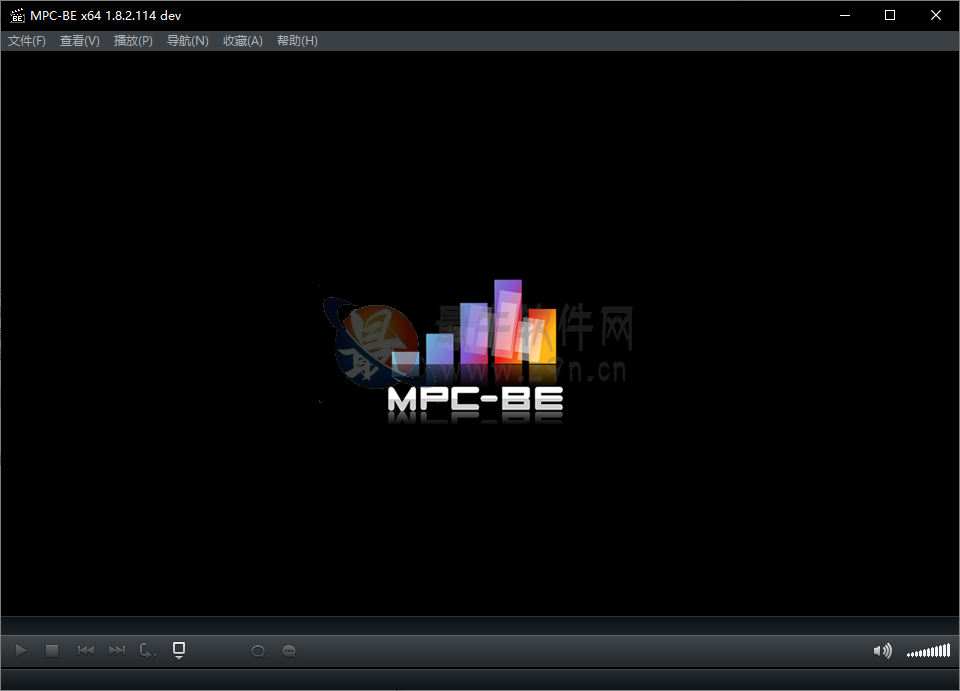Viewport: 960px width, 691px height.
Task: Open the subtitle selection icon
Action: tap(289, 651)
